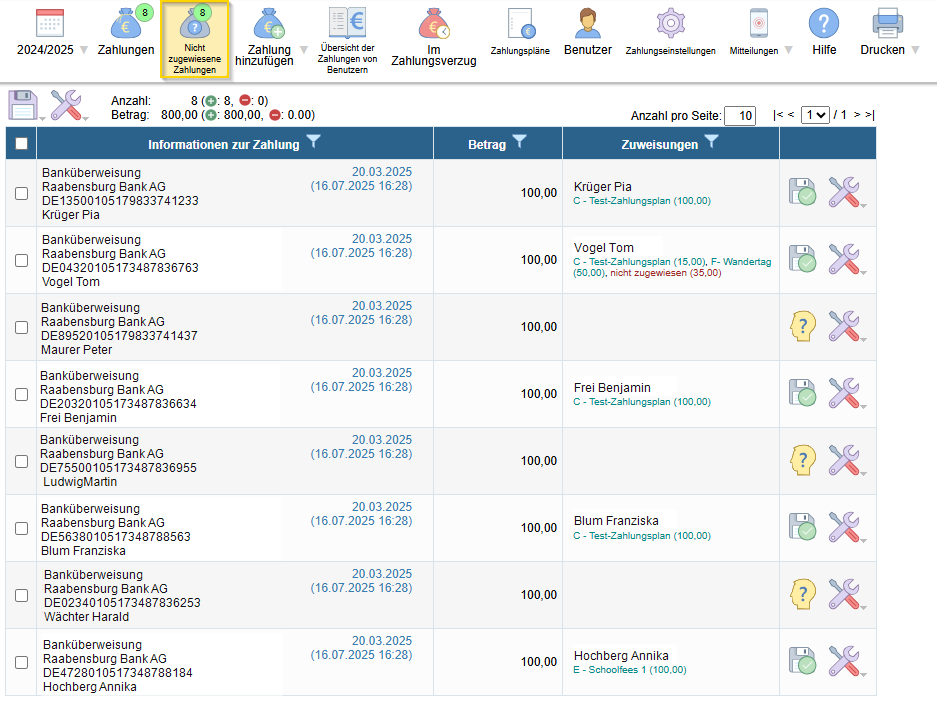
Task: Confirm assignment save icon for Vogel Tom
Action: pos(803,259)
